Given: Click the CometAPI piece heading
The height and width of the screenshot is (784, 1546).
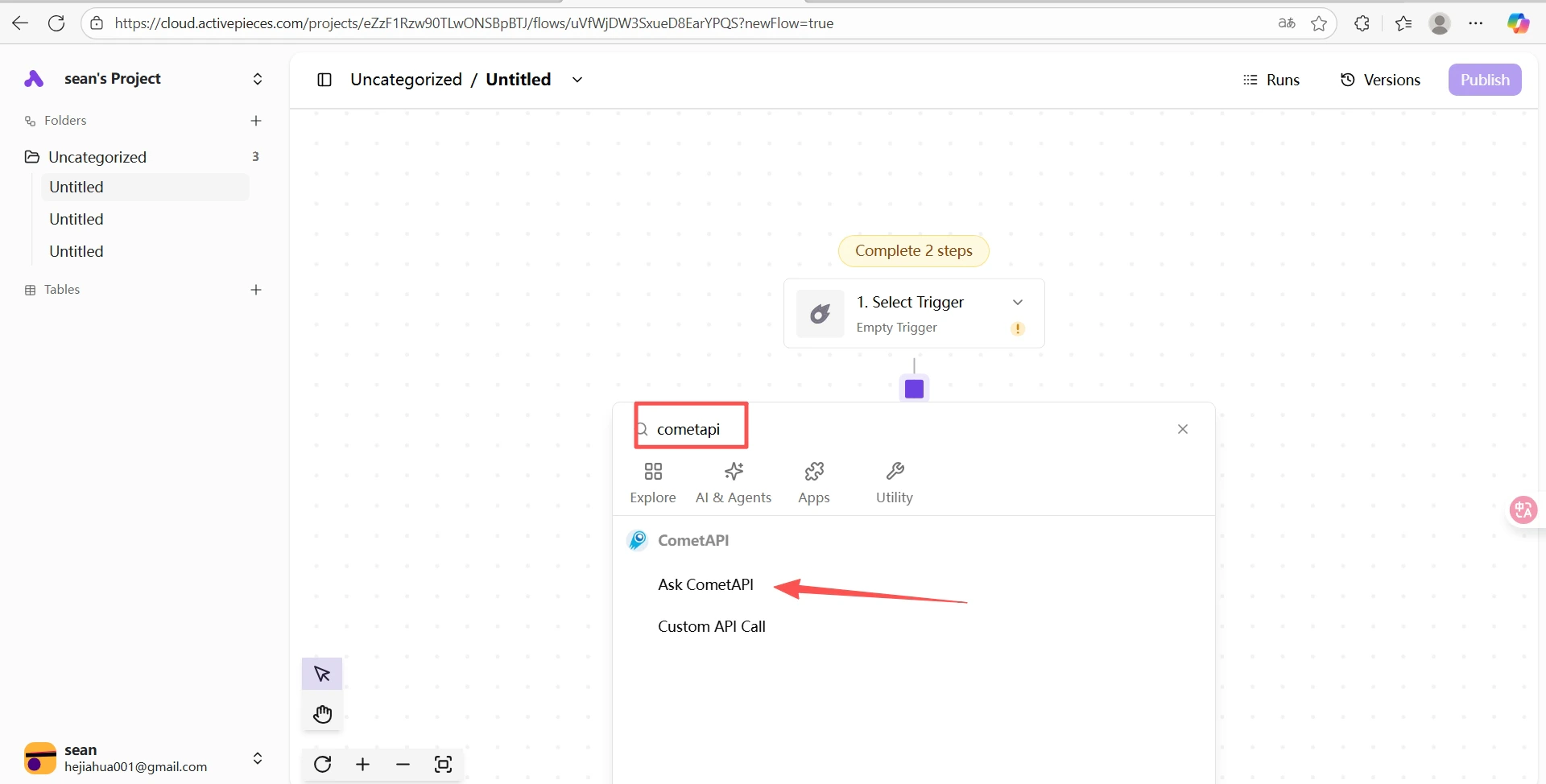Looking at the screenshot, I should [693, 540].
